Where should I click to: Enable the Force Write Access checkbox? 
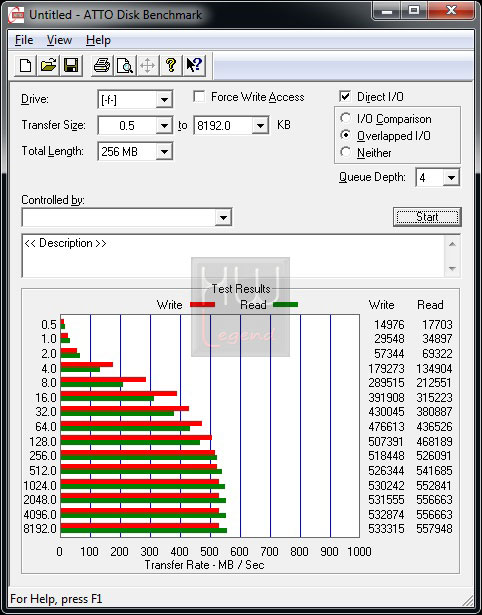pyautogui.click(x=199, y=96)
